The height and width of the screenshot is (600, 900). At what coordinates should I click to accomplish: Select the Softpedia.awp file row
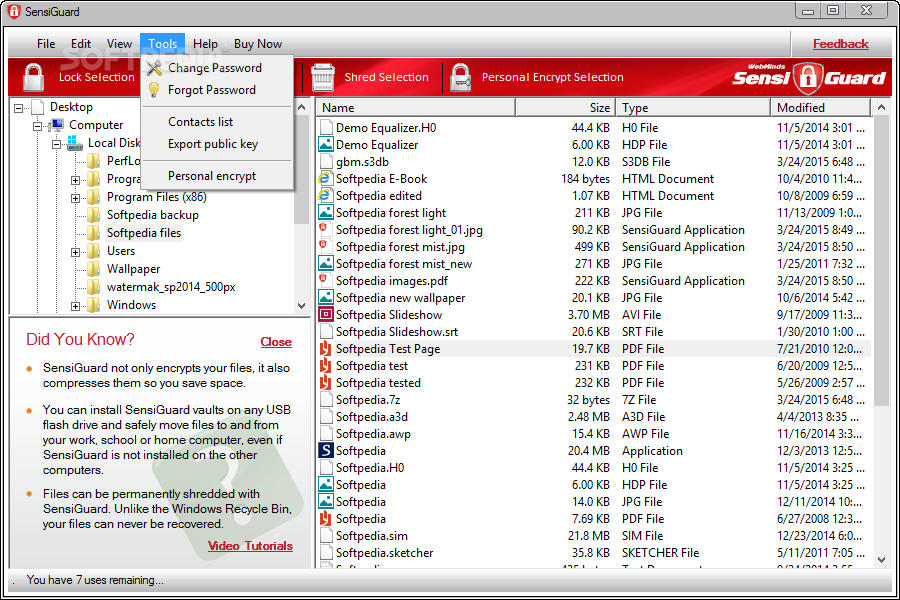(592, 433)
